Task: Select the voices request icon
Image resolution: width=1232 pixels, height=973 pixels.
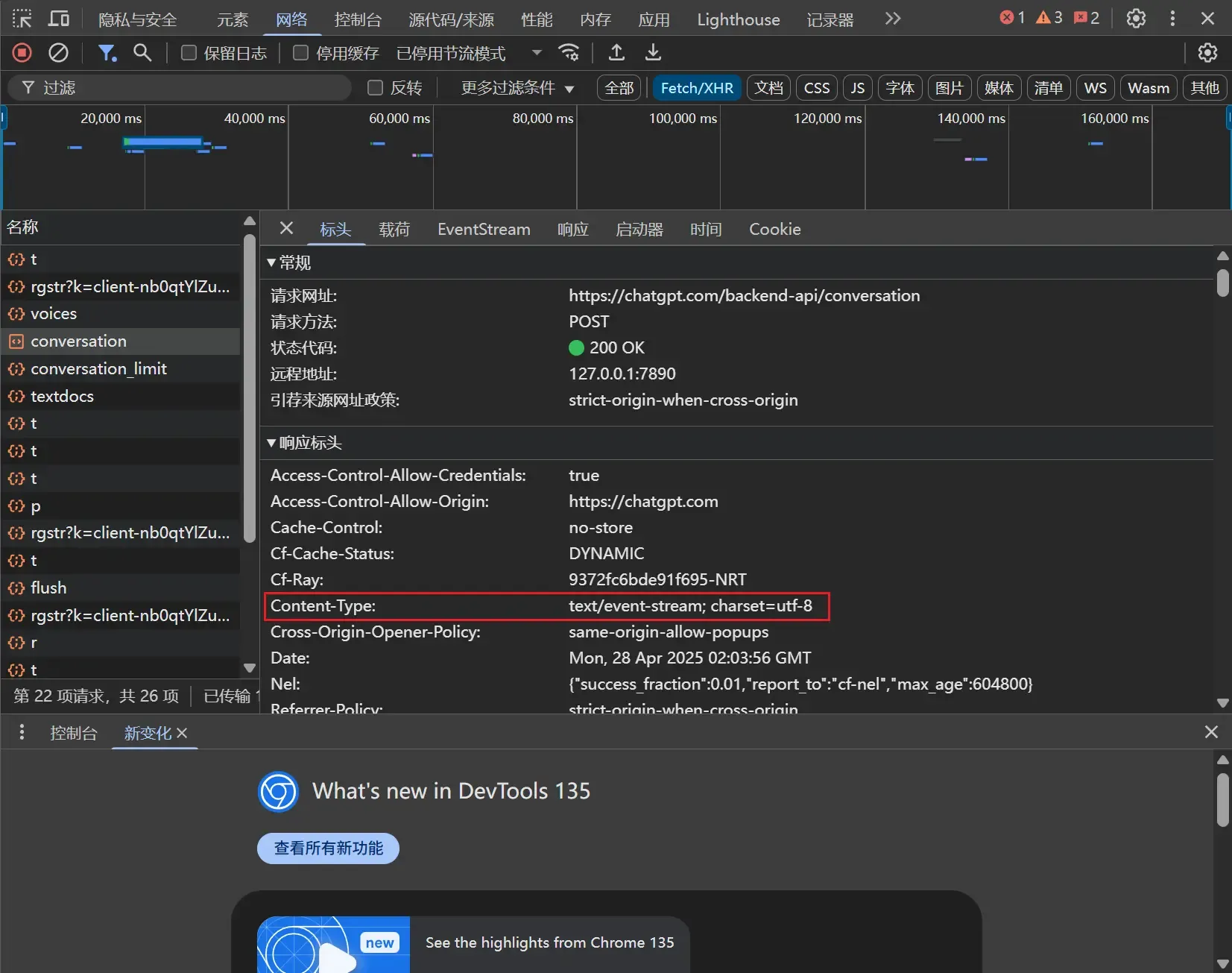Action: [16, 314]
